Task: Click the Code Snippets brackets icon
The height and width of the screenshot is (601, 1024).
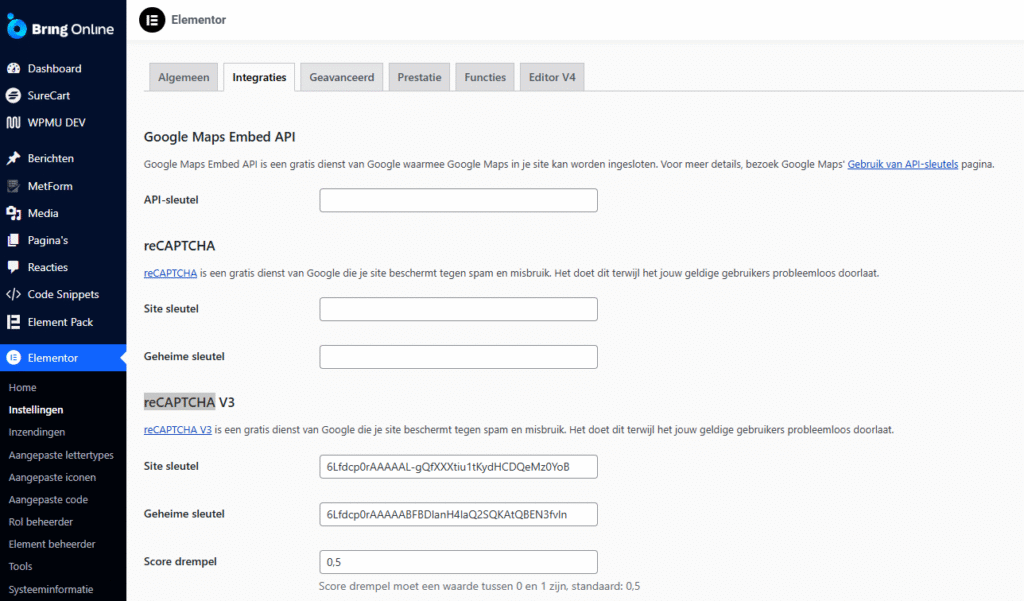Action: (13, 294)
